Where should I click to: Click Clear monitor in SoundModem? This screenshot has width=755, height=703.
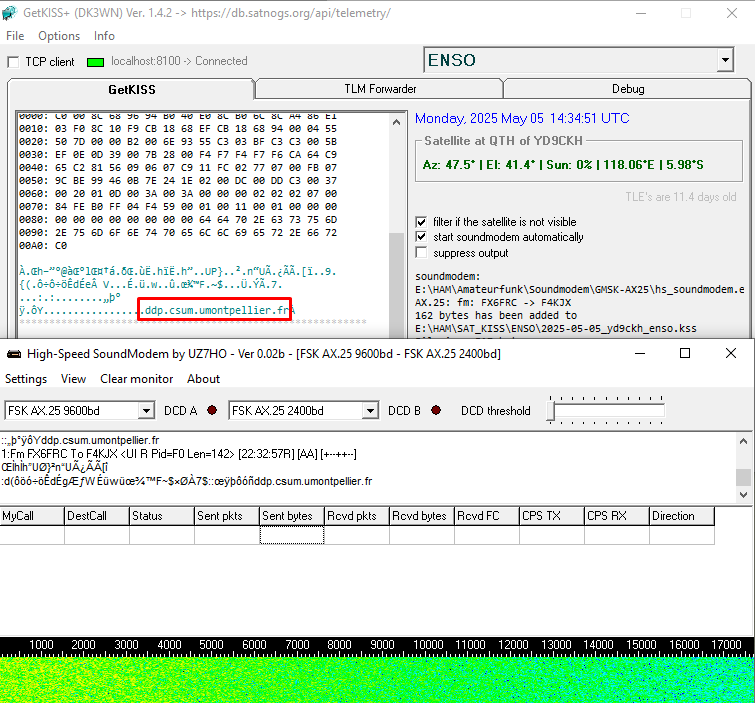[x=136, y=379]
